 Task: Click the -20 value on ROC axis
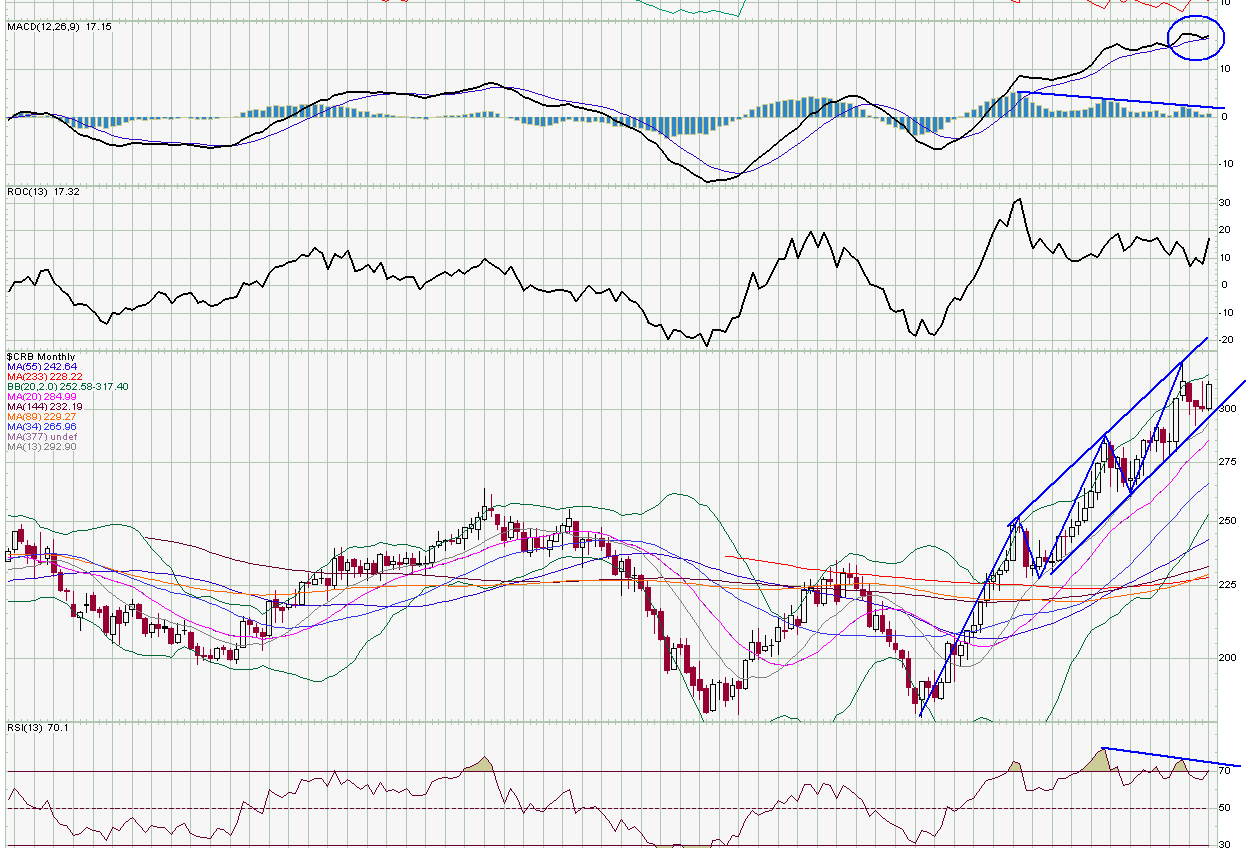1224,340
